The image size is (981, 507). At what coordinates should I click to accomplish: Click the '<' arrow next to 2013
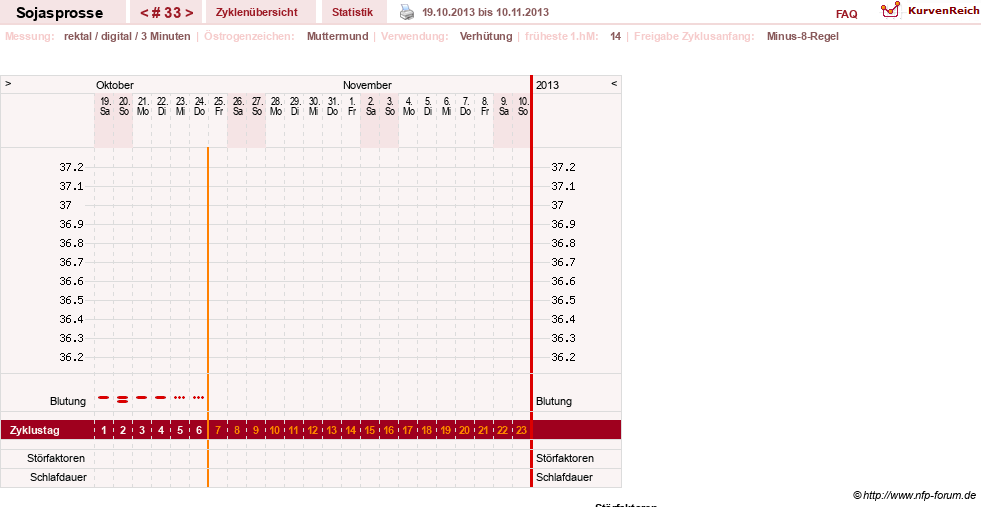point(614,83)
